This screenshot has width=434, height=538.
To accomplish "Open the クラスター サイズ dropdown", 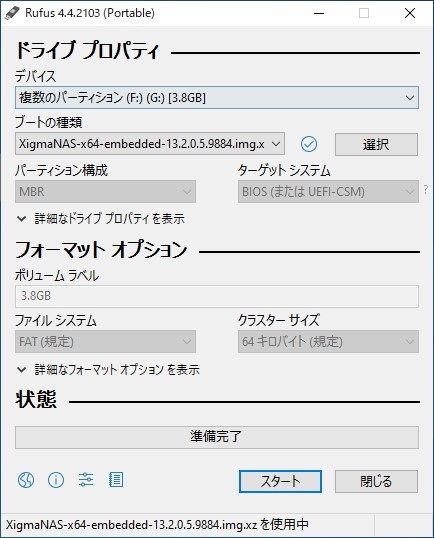I will (x=328, y=341).
